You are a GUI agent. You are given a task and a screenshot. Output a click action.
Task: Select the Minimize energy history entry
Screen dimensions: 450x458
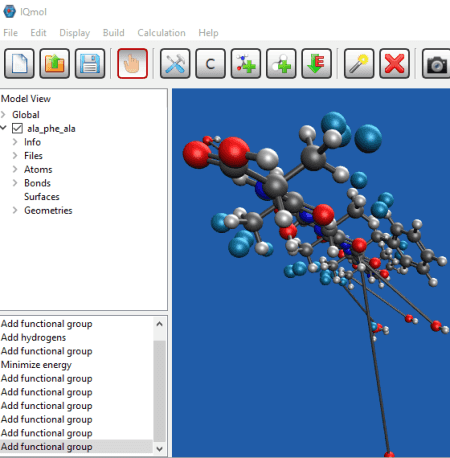click(x=36, y=365)
